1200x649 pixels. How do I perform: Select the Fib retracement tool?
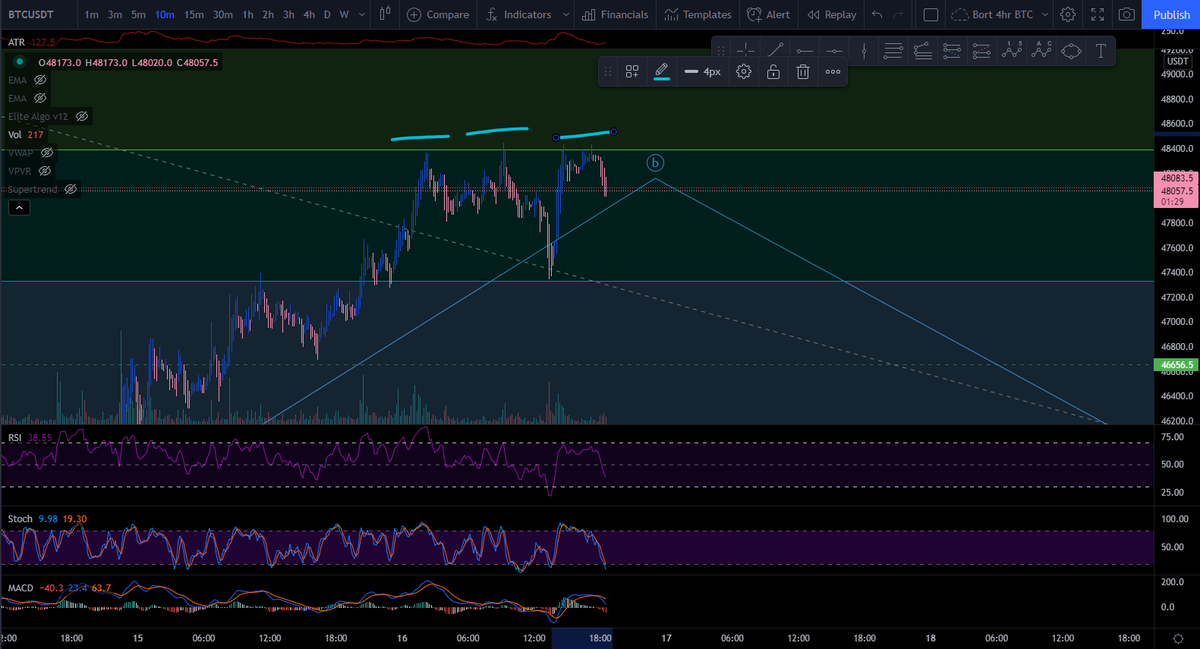pos(894,50)
